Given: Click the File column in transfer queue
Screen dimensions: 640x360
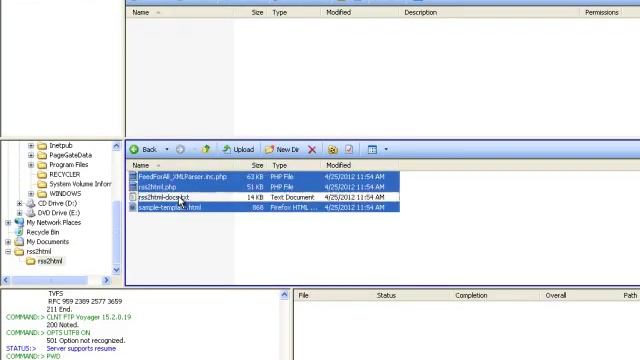Looking at the screenshot, I should tap(303, 296).
